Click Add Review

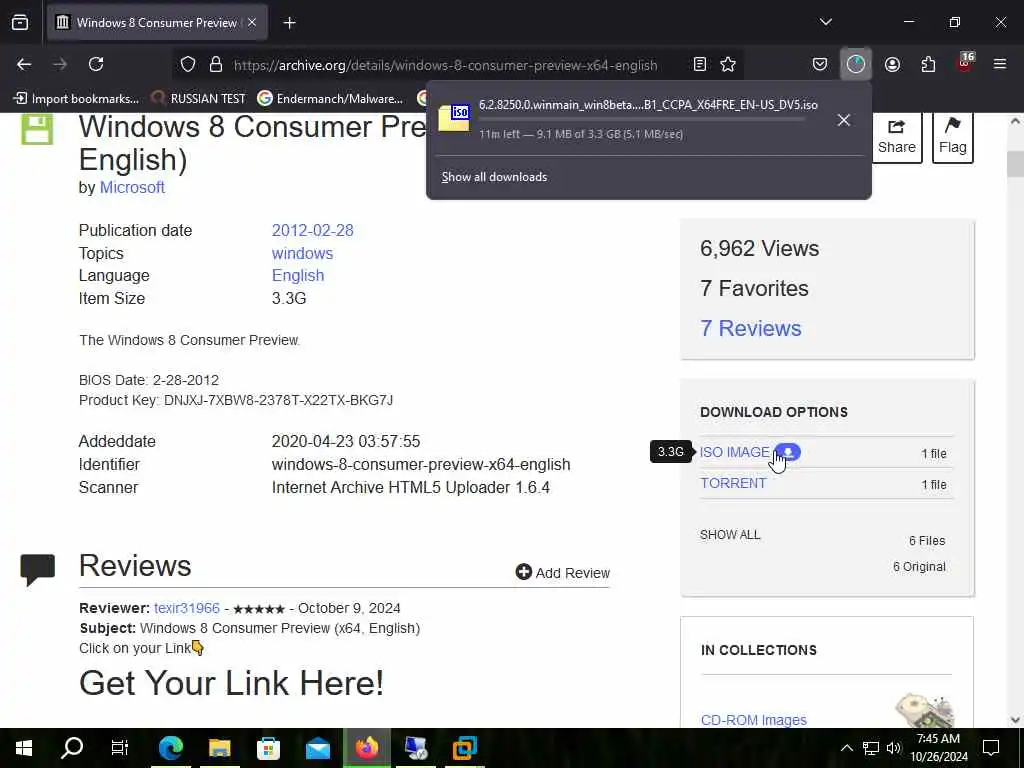pyautogui.click(x=562, y=573)
